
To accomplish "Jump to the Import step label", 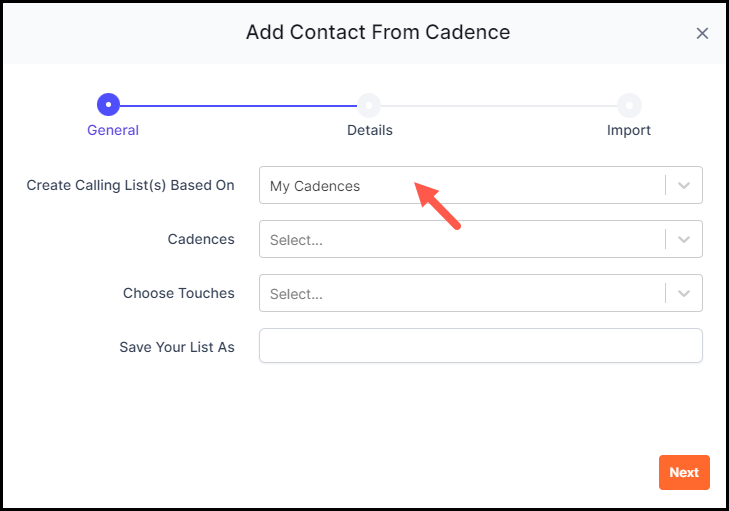I will [629, 130].
